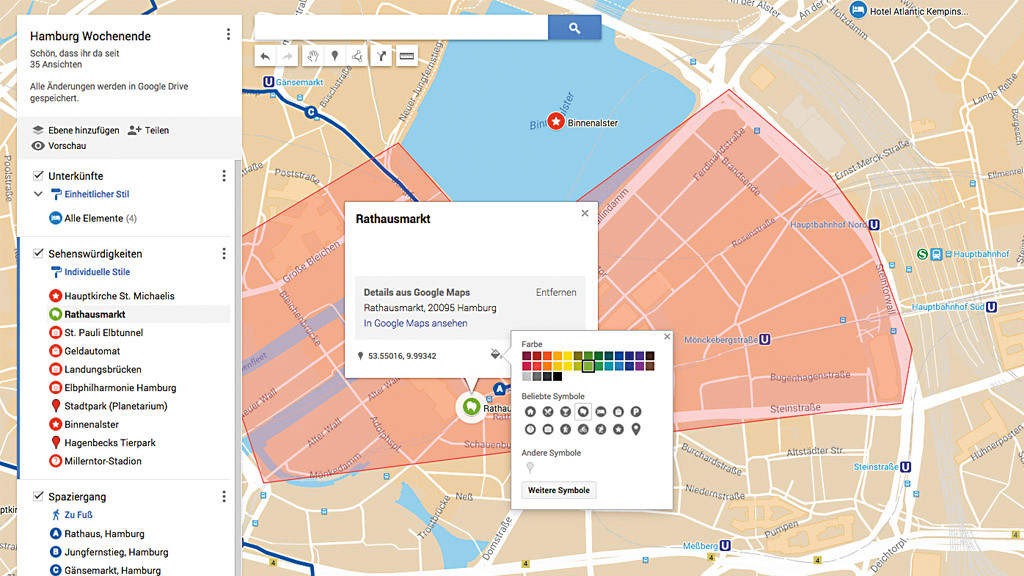Pick the black color swatch
1024x576 pixels.
tap(558, 376)
